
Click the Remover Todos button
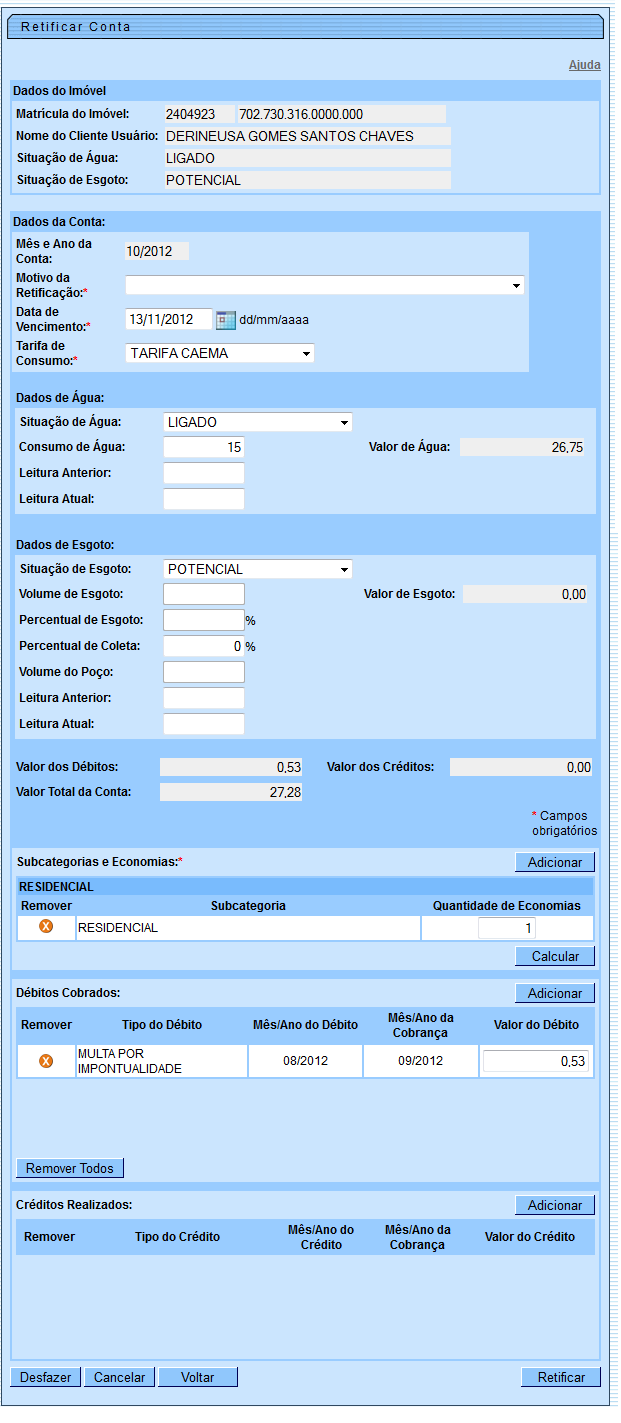[x=70, y=1168]
